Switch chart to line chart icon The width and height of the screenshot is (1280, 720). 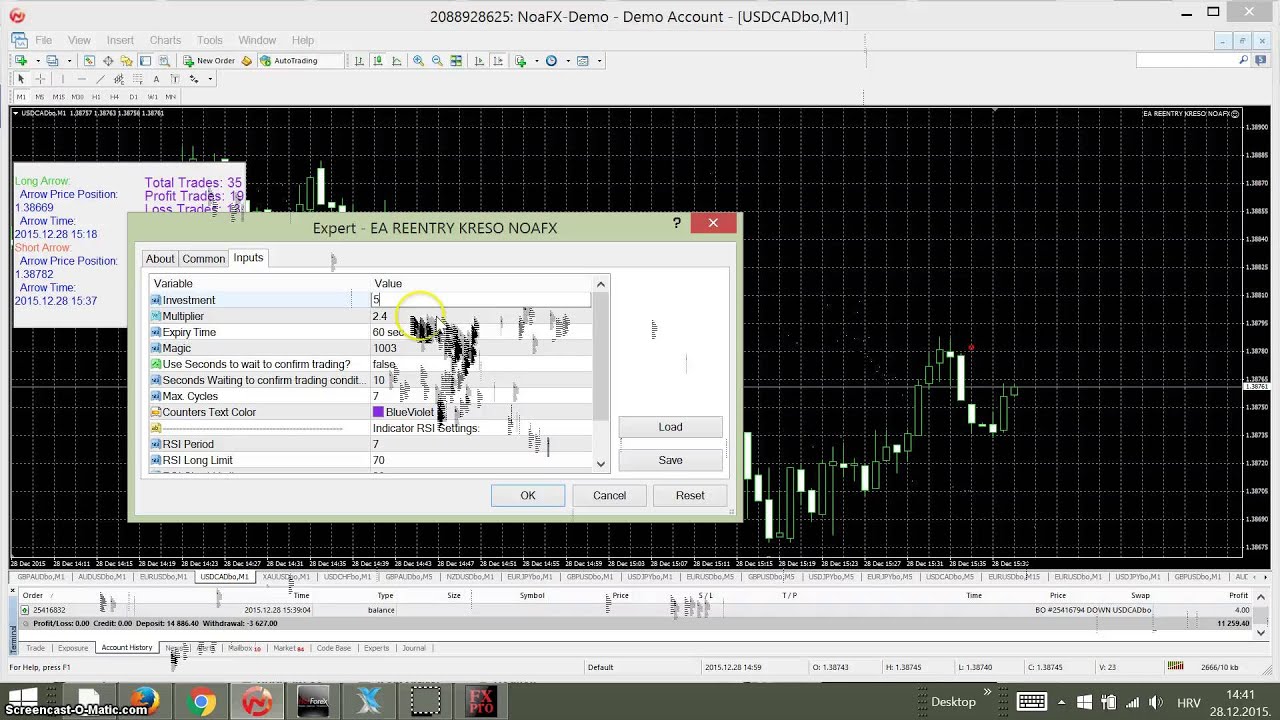(x=396, y=61)
